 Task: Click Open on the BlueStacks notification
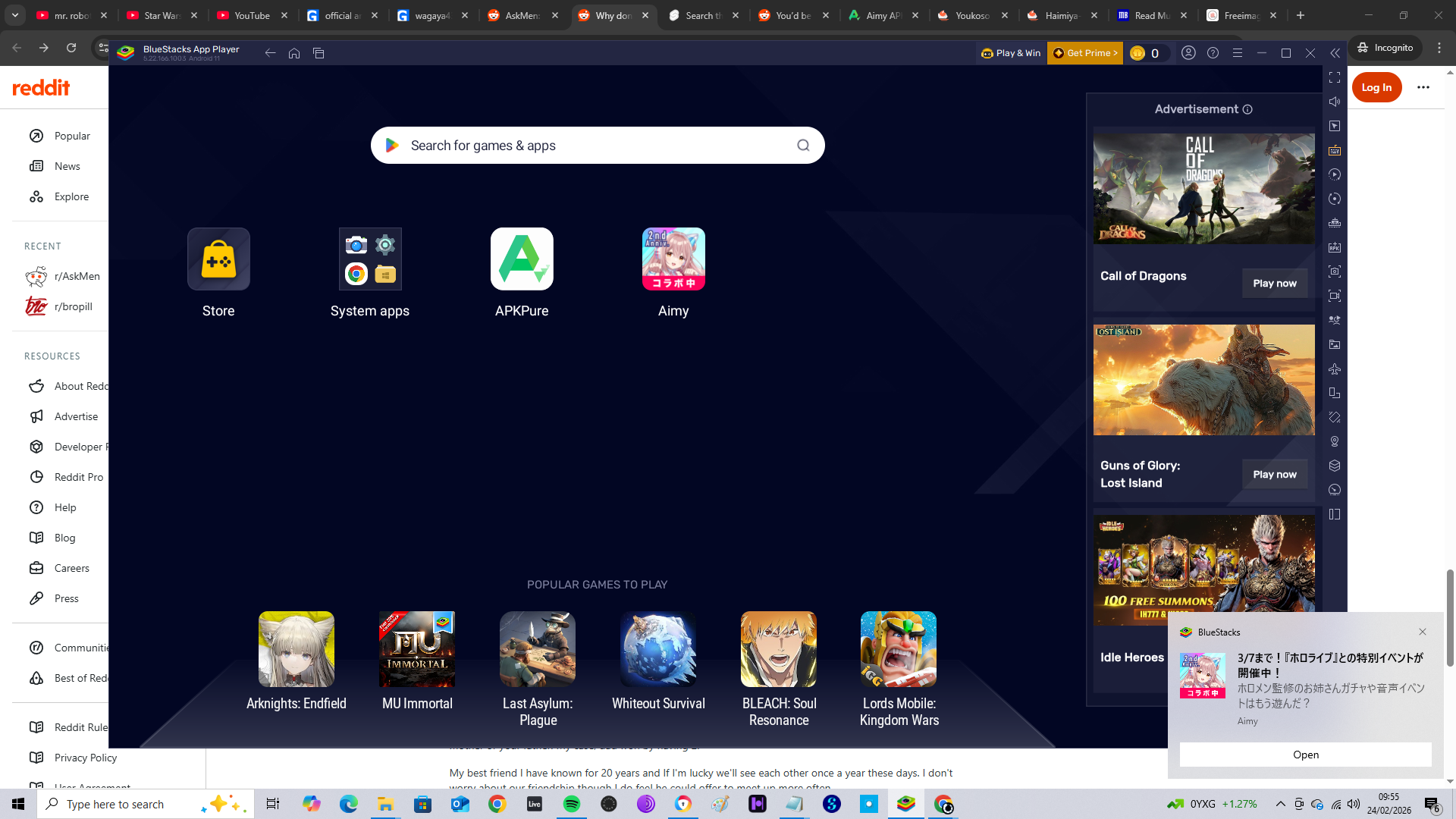point(1305,755)
